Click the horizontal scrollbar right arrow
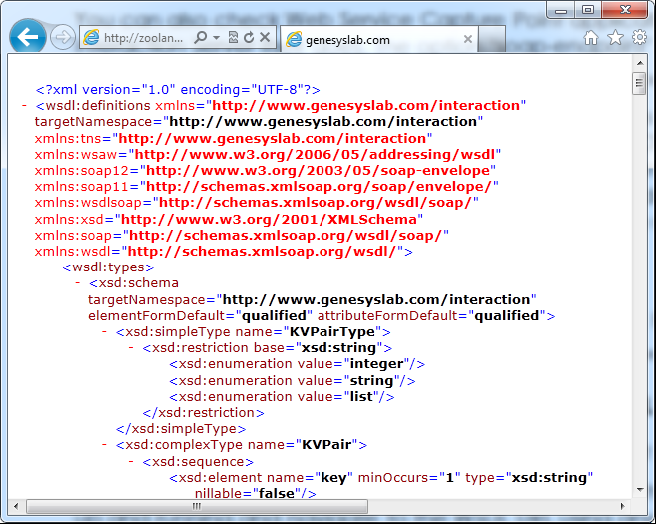Viewport: 656px width, 524px height. pyautogui.click(x=623, y=506)
